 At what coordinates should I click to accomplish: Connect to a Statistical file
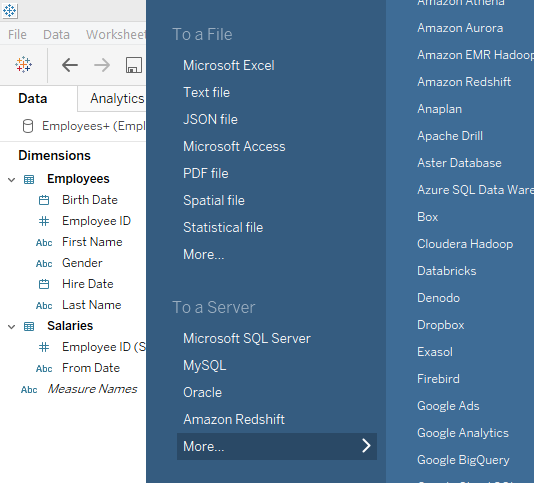223,227
